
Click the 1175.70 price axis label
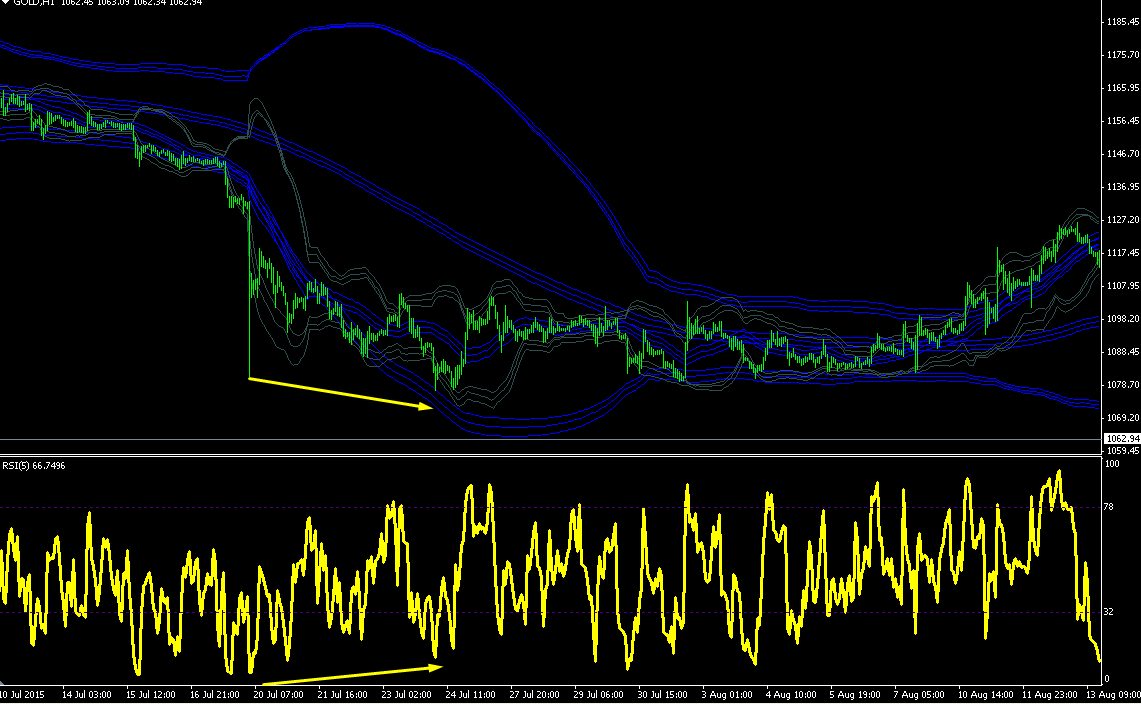(1123, 55)
